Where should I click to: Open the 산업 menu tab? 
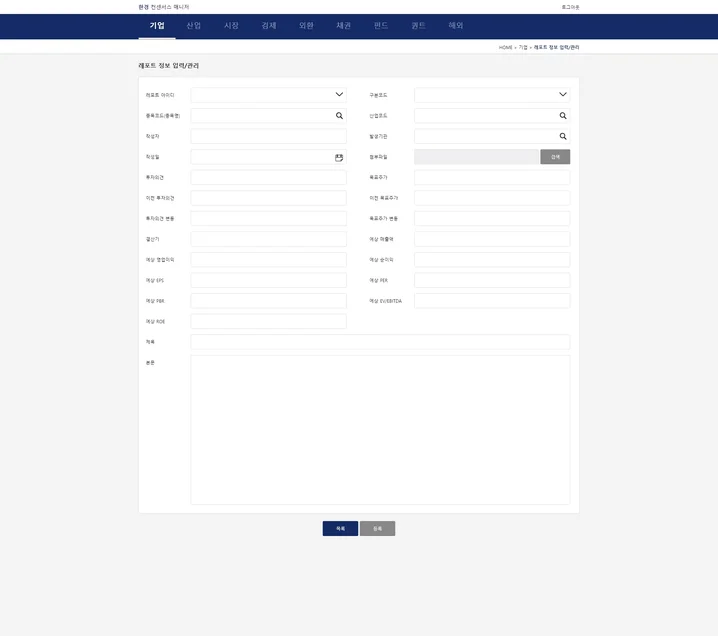click(x=194, y=25)
